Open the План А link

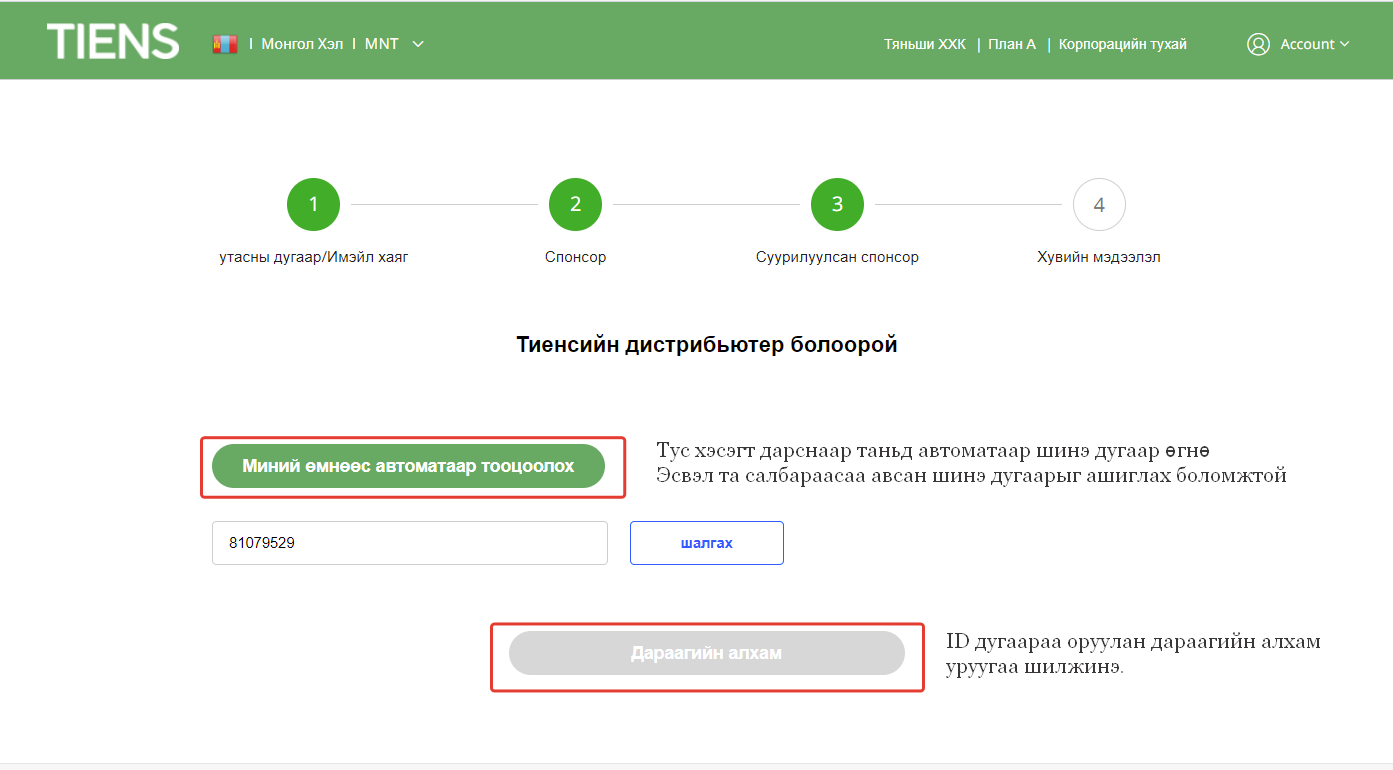[x=1012, y=44]
